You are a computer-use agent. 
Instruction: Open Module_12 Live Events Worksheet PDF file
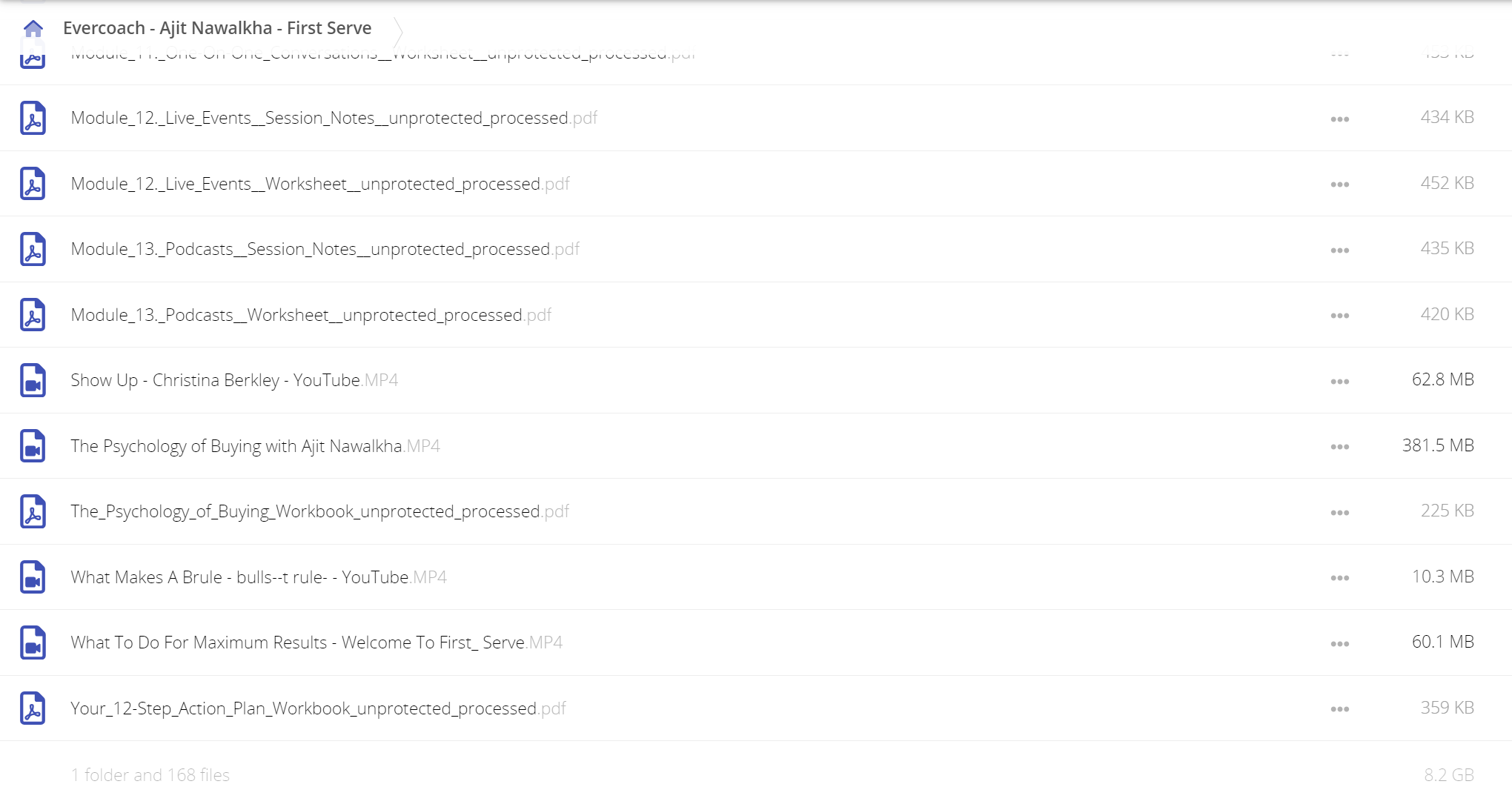pos(320,184)
